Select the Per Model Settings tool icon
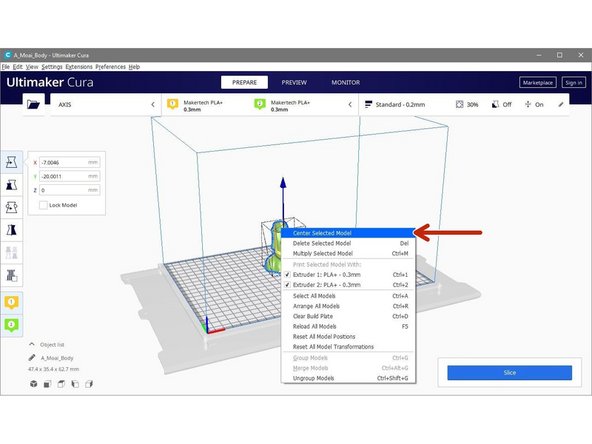The image size is (592, 444). click(11, 253)
